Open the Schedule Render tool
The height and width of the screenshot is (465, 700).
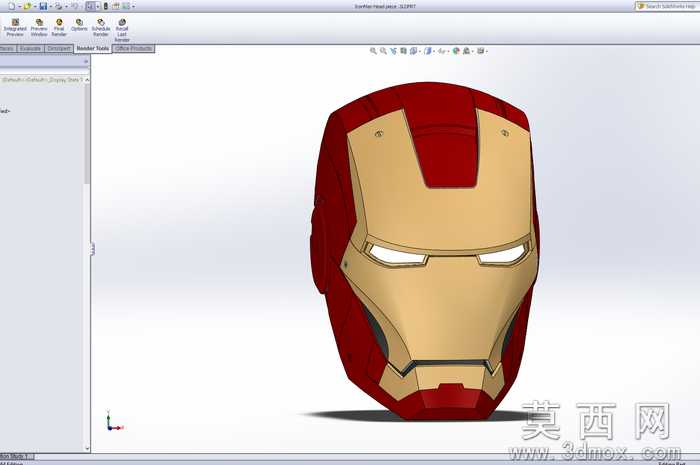101,28
